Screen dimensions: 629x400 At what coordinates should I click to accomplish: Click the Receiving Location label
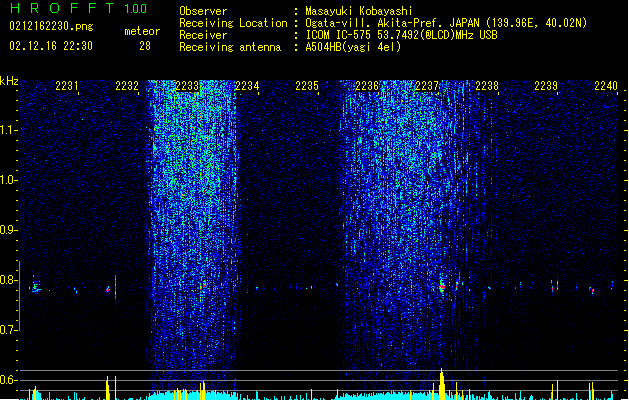coord(233,23)
